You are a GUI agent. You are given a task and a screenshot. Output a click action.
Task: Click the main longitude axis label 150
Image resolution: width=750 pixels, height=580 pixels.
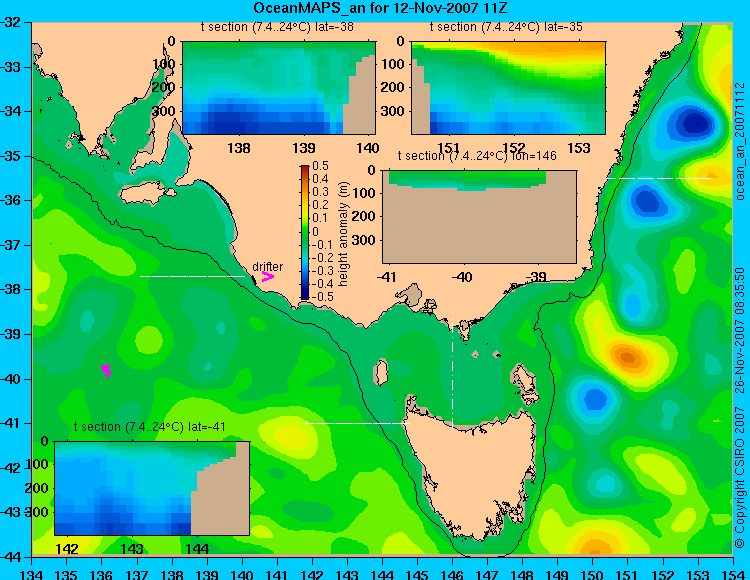point(592,574)
